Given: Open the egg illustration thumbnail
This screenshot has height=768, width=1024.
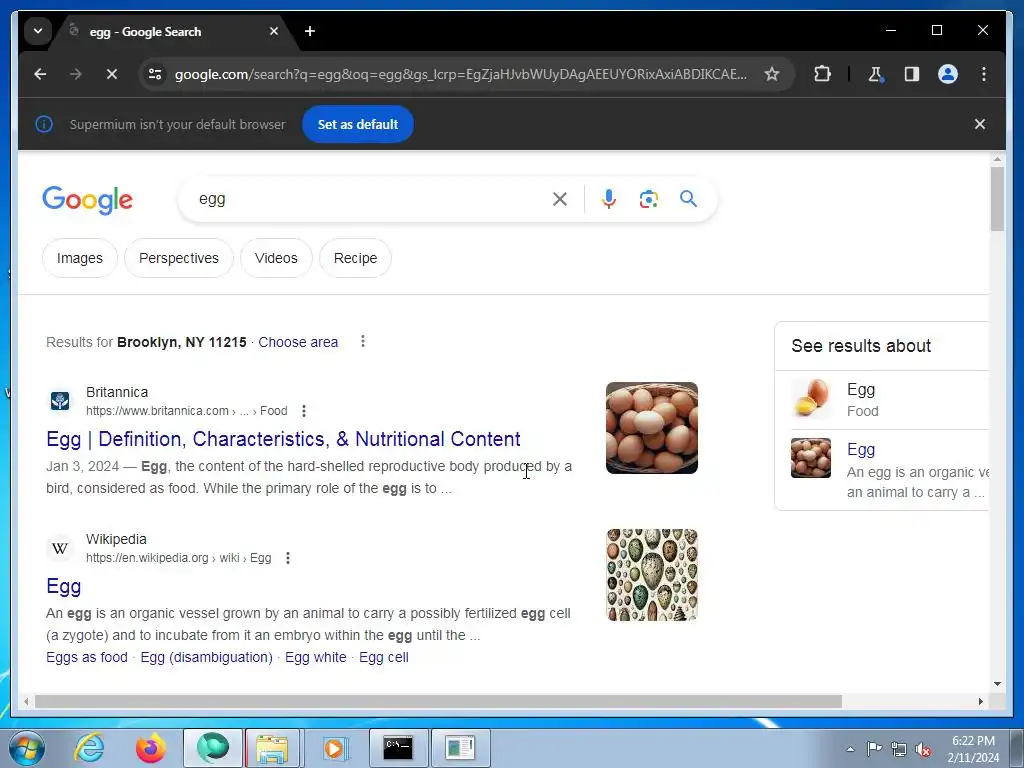Looking at the screenshot, I should click(x=652, y=575).
